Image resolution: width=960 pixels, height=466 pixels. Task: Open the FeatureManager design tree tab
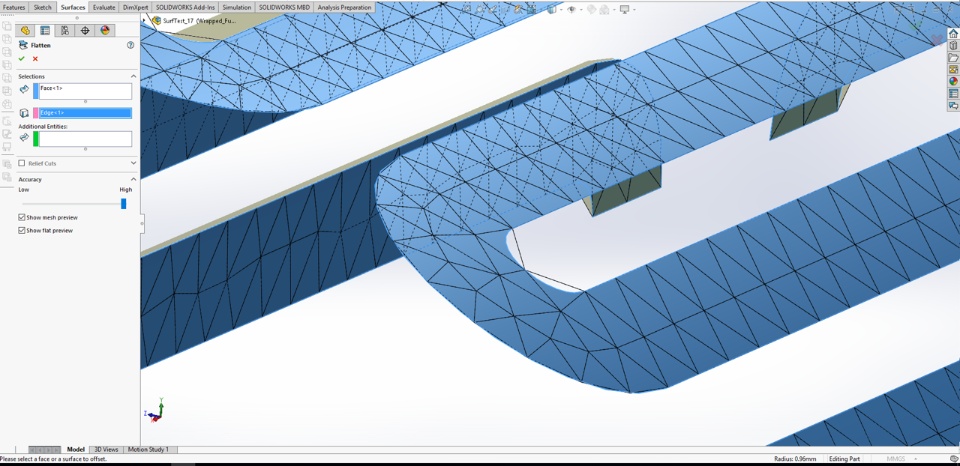[25, 31]
